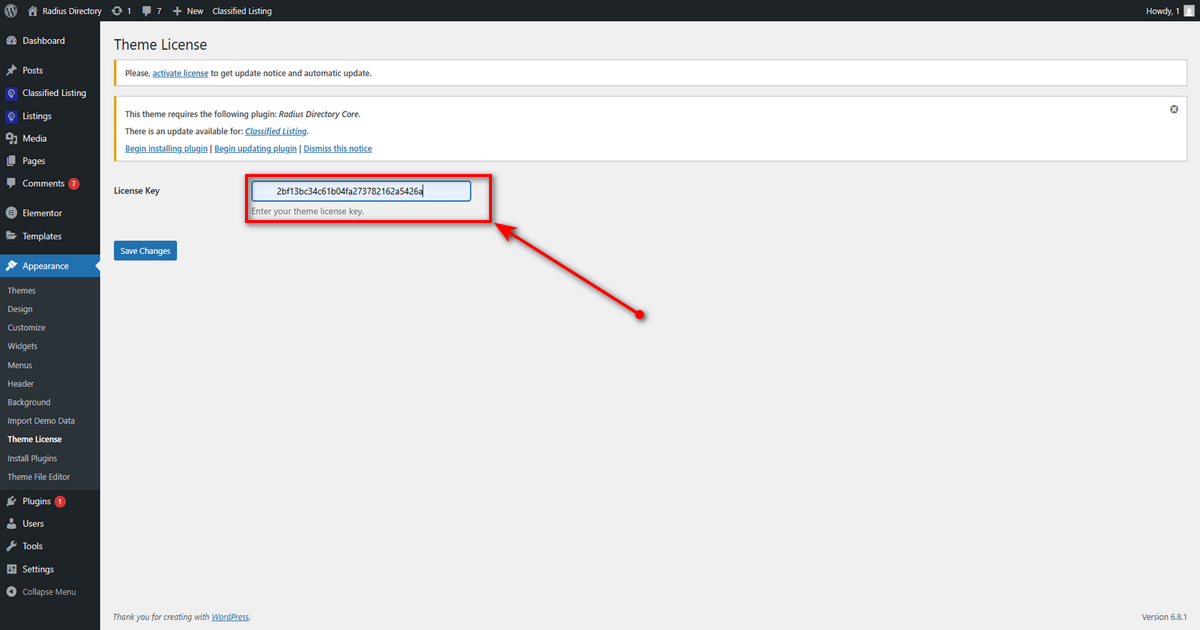Click the Templates folder icon
This screenshot has width=1200, height=630.
[11, 236]
